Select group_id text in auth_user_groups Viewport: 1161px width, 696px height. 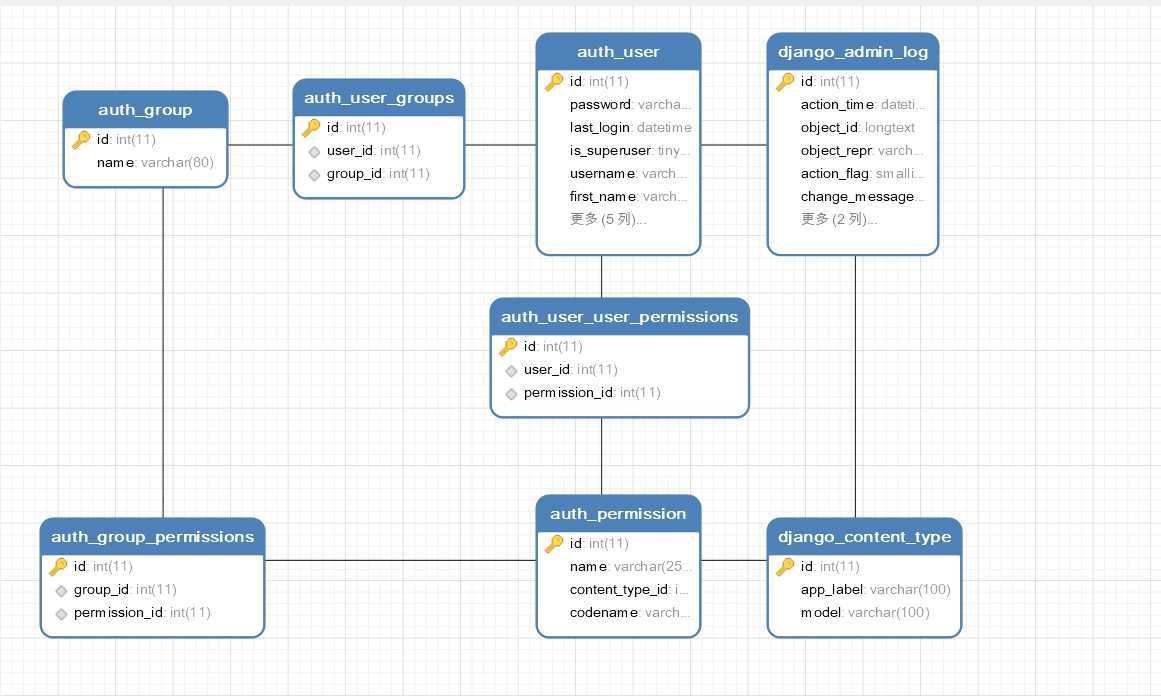pos(354,173)
